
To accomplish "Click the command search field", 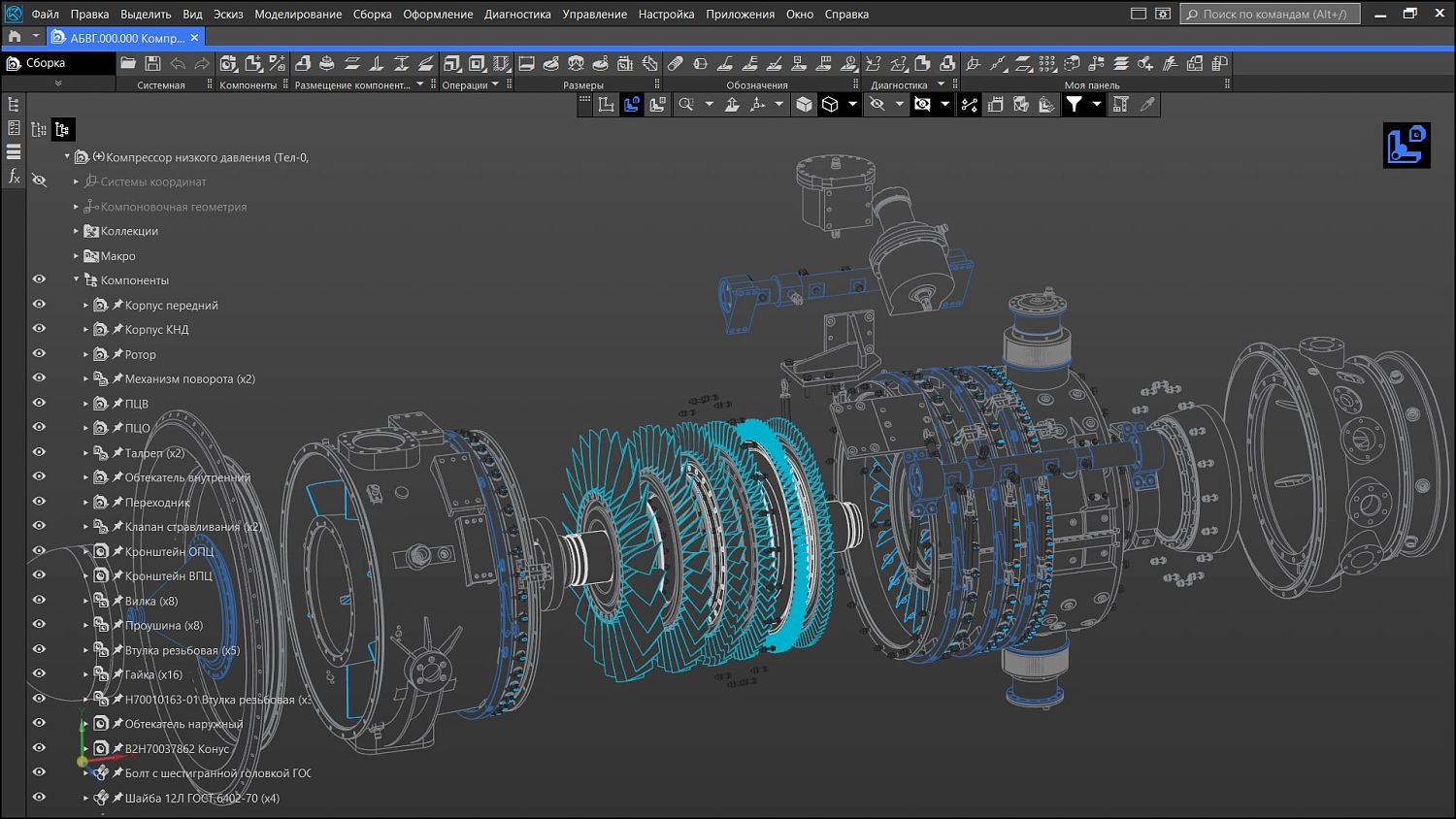I will point(1272,15).
